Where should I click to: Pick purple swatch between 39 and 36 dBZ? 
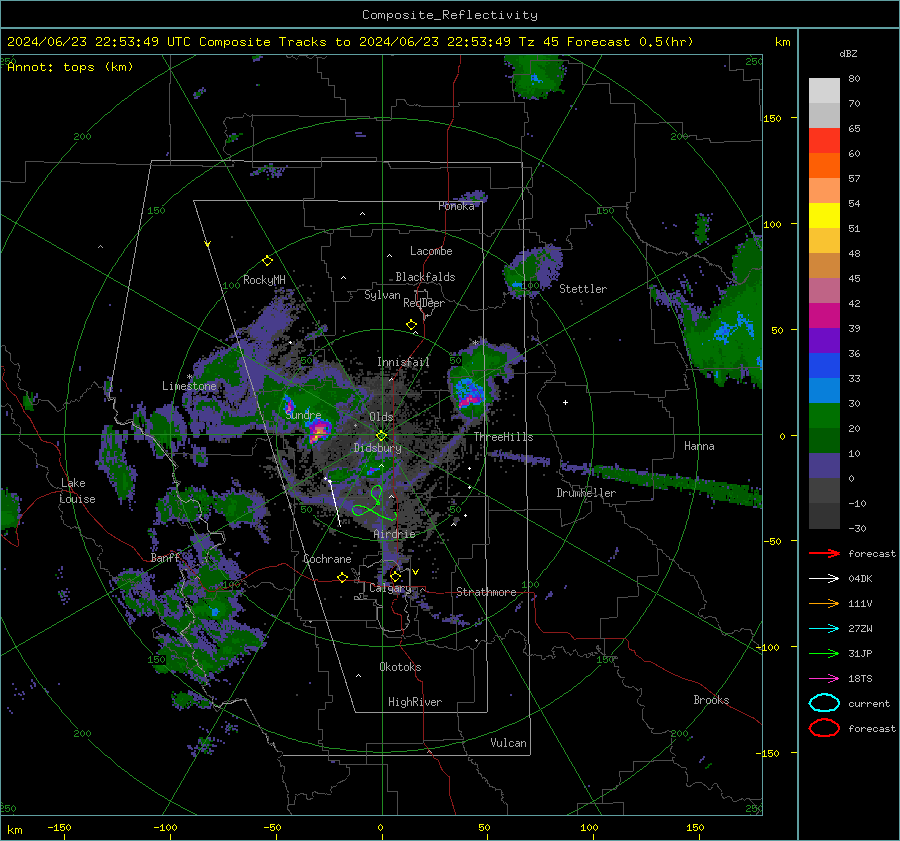(x=824, y=340)
